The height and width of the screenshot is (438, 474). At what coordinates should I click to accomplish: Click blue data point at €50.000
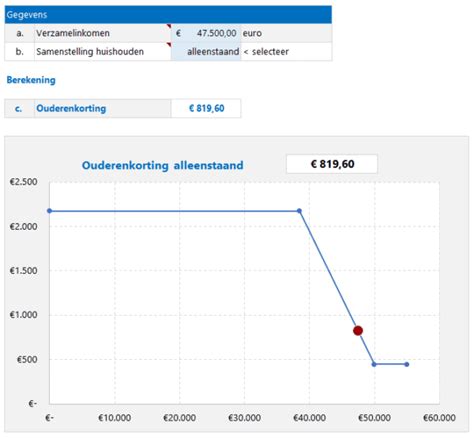(x=374, y=364)
